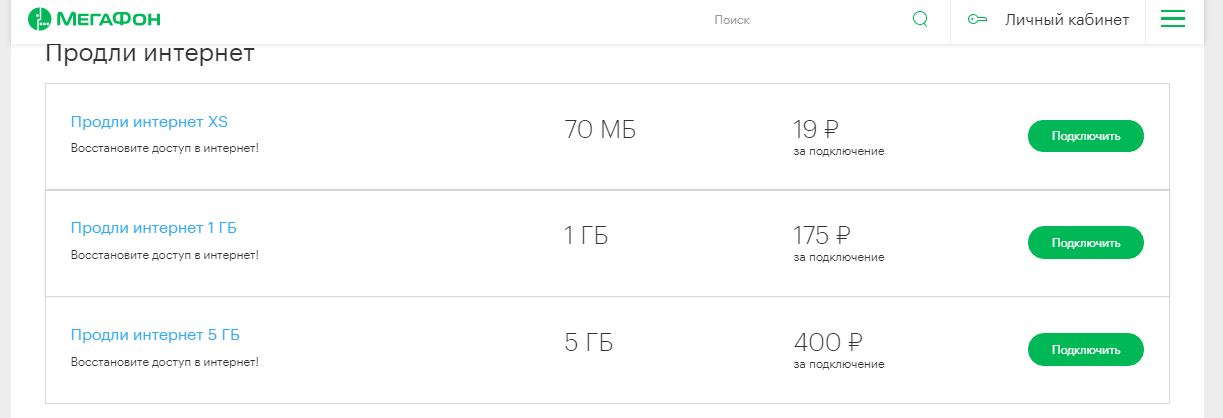Image resolution: width=1223 pixels, height=418 pixels.
Task: Select the 5 ГБ data volume text
Action: point(589,343)
